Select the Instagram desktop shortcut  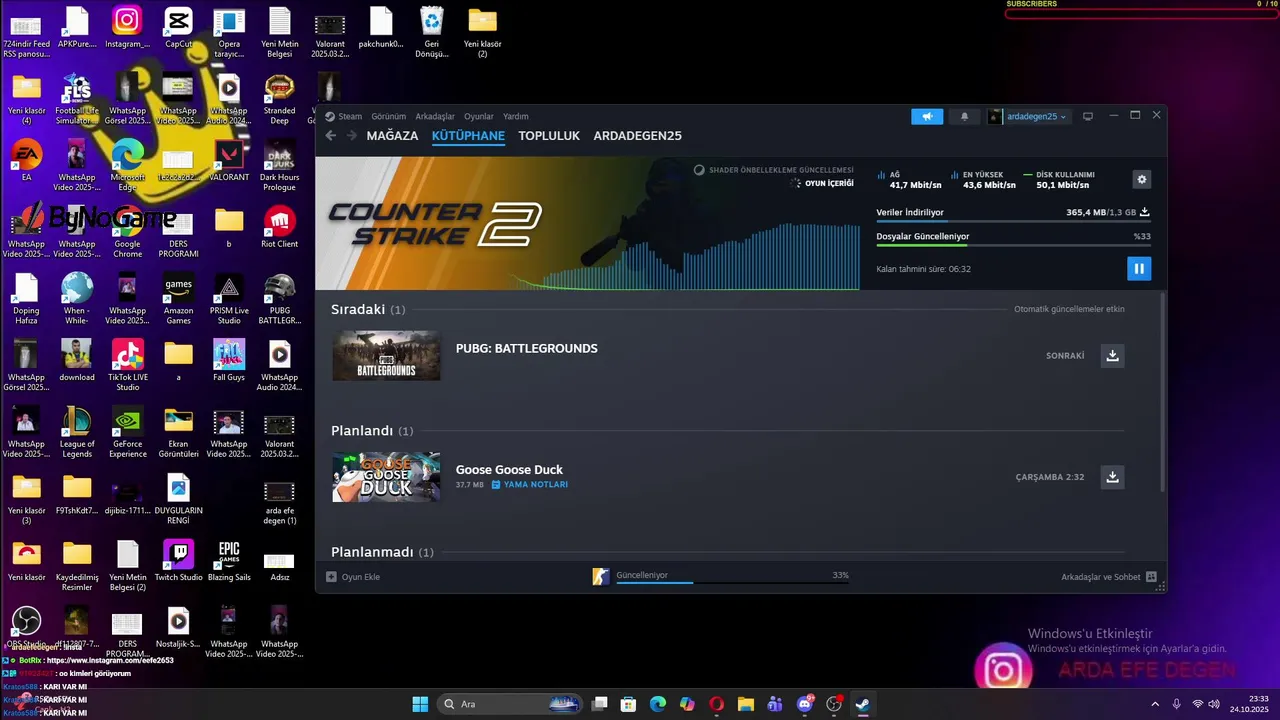coord(127,28)
